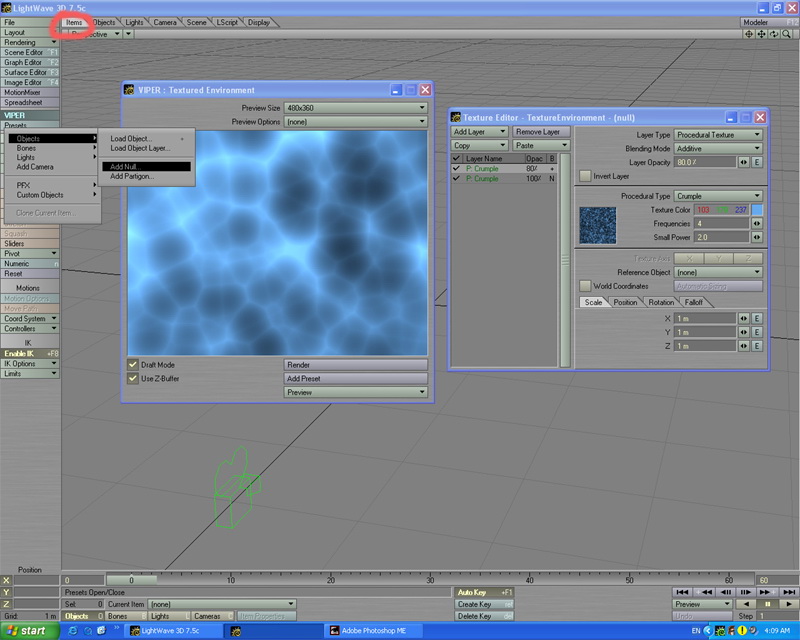Step back one frame button
The width and height of the screenshot is (800, 640).
click(x=726, y=592)
